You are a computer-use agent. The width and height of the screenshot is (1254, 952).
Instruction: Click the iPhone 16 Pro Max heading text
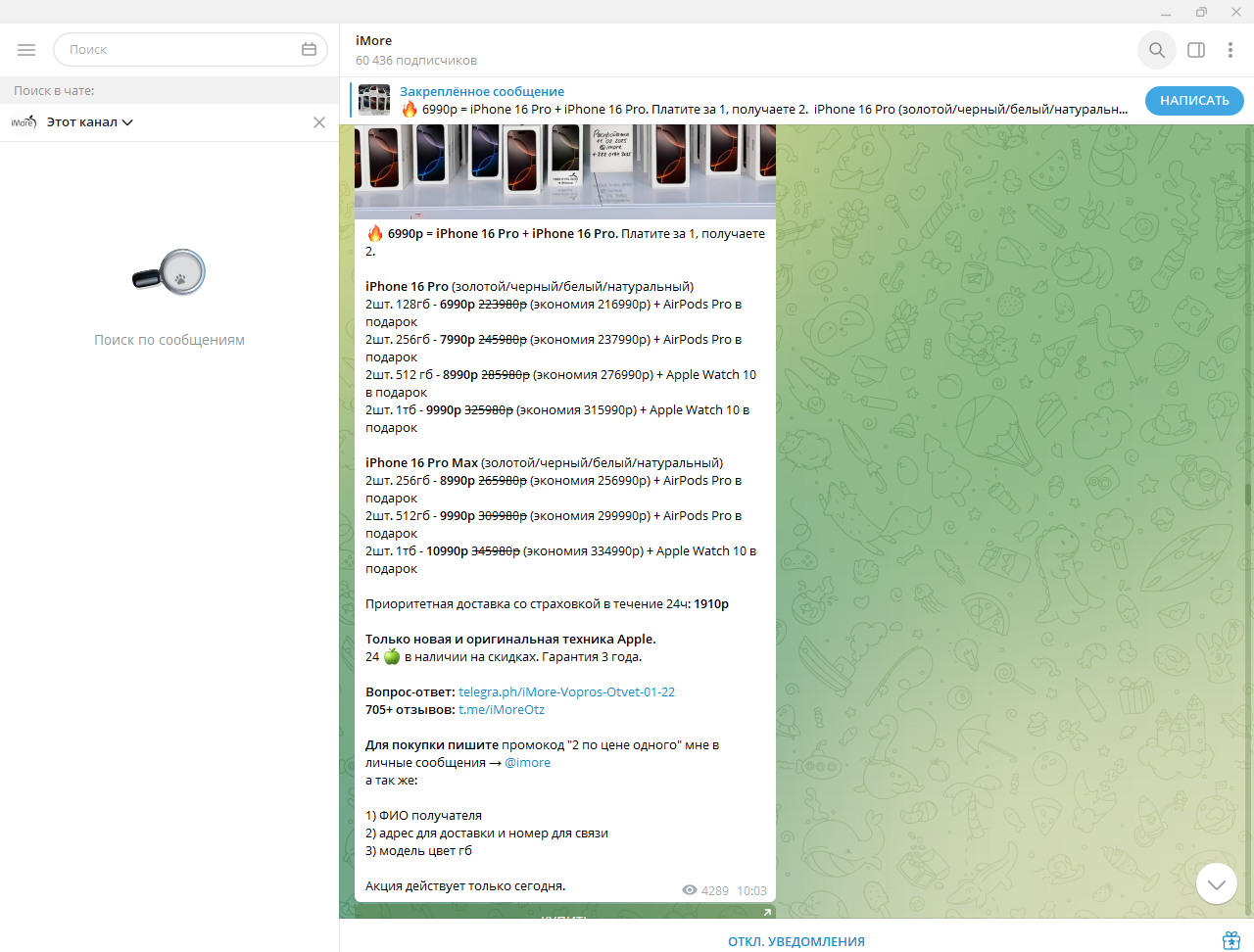(422, 463)
